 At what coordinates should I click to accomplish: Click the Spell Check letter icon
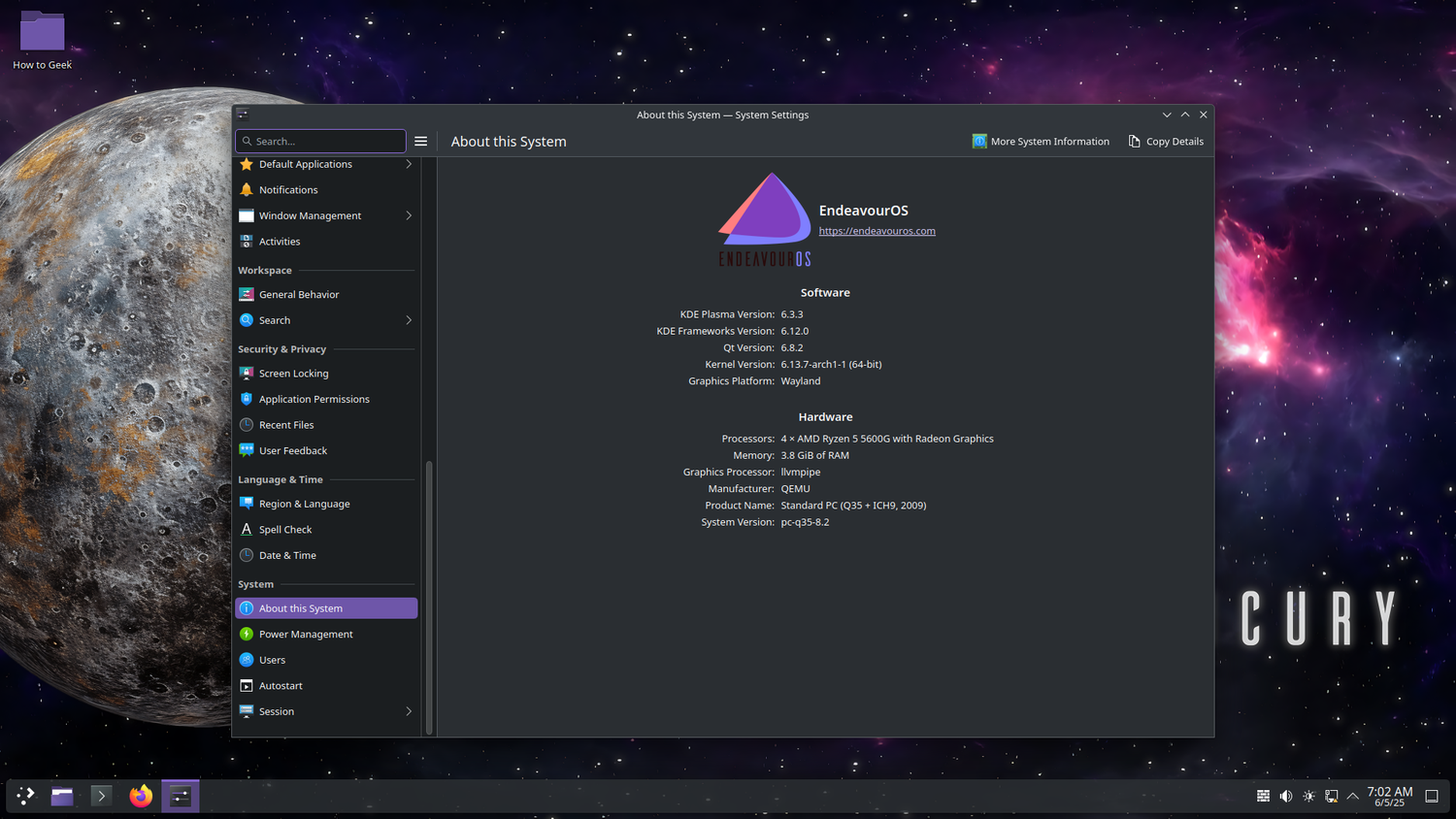247,530
